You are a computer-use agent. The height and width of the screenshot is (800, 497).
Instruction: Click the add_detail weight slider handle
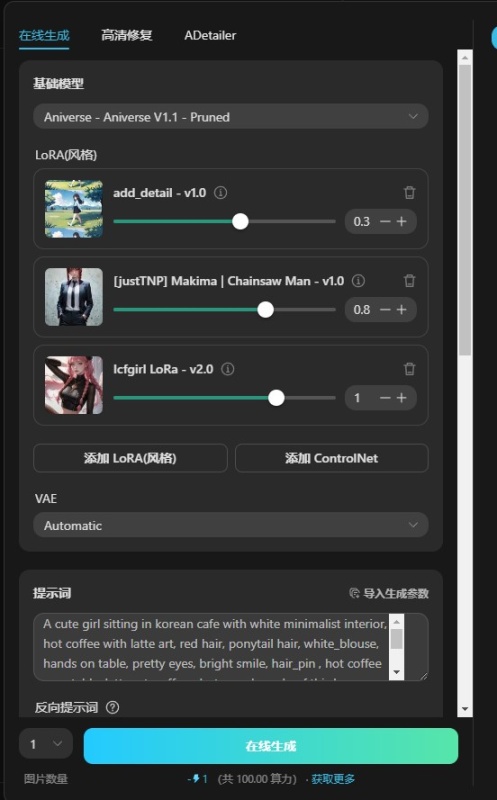click(240, 221)
